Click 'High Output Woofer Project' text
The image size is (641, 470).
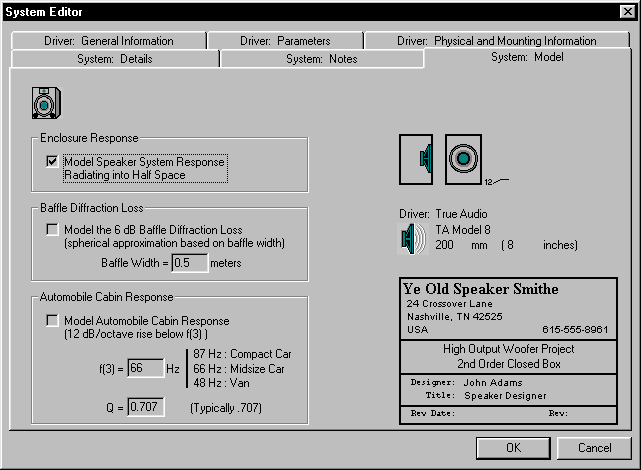pos(509,349)
